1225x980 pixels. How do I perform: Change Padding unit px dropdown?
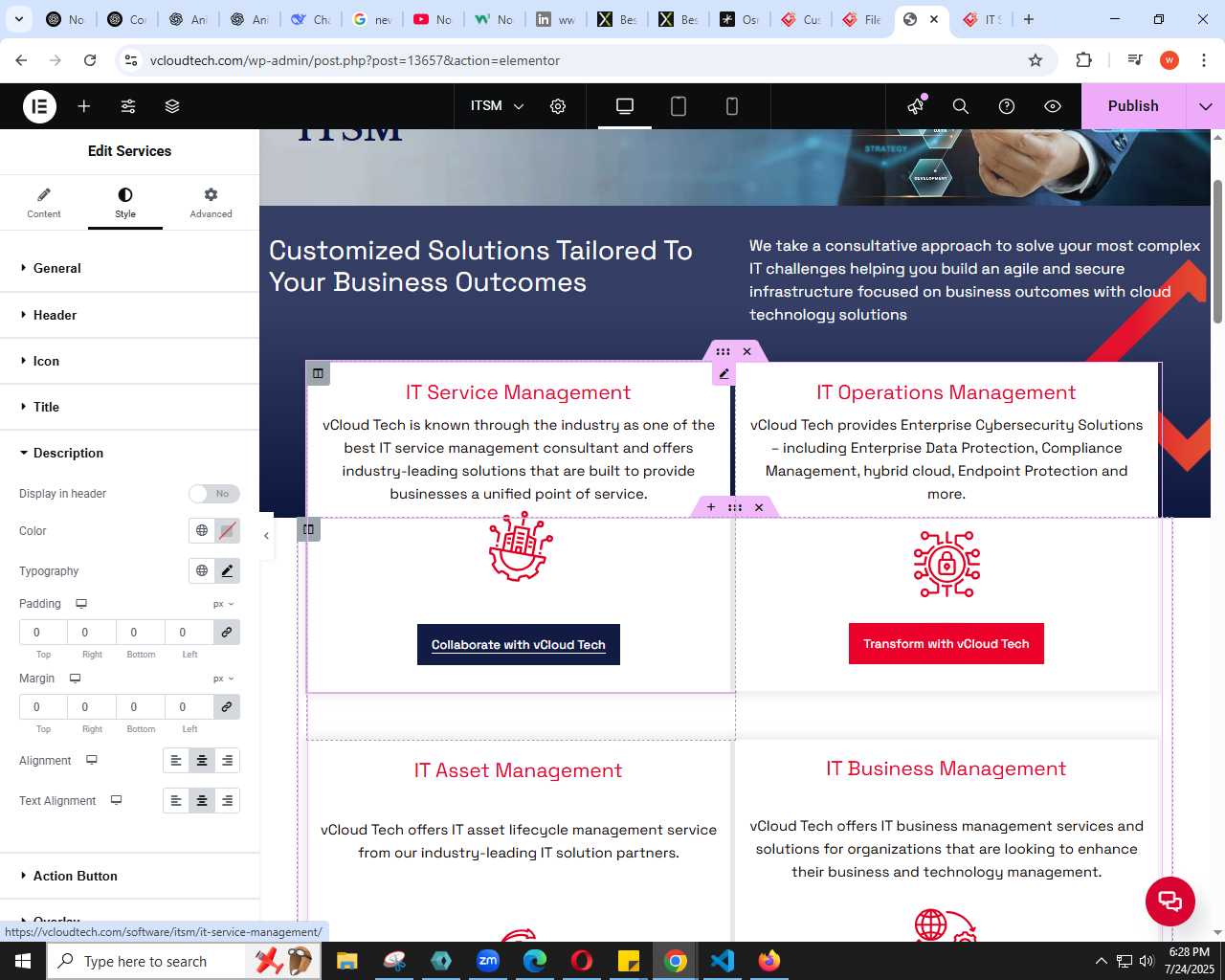point(224,604)
